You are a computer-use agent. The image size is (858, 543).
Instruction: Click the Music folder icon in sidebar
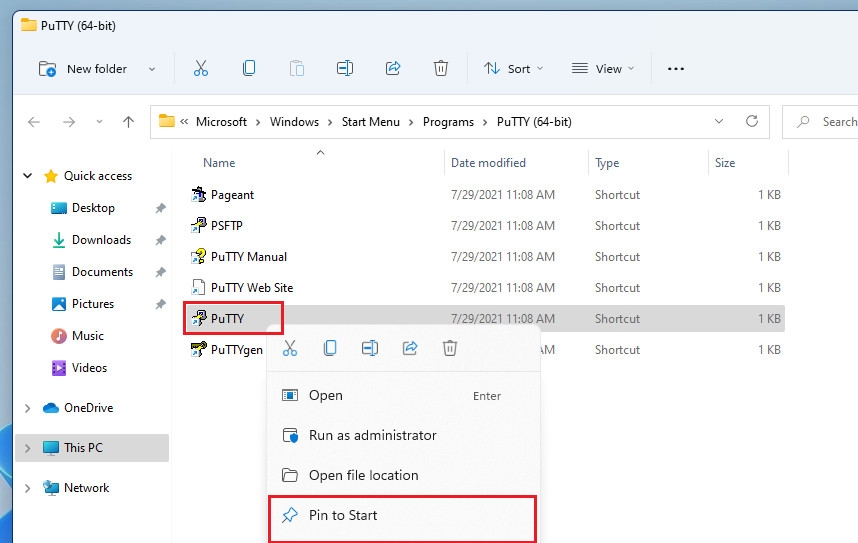[59, 336]
